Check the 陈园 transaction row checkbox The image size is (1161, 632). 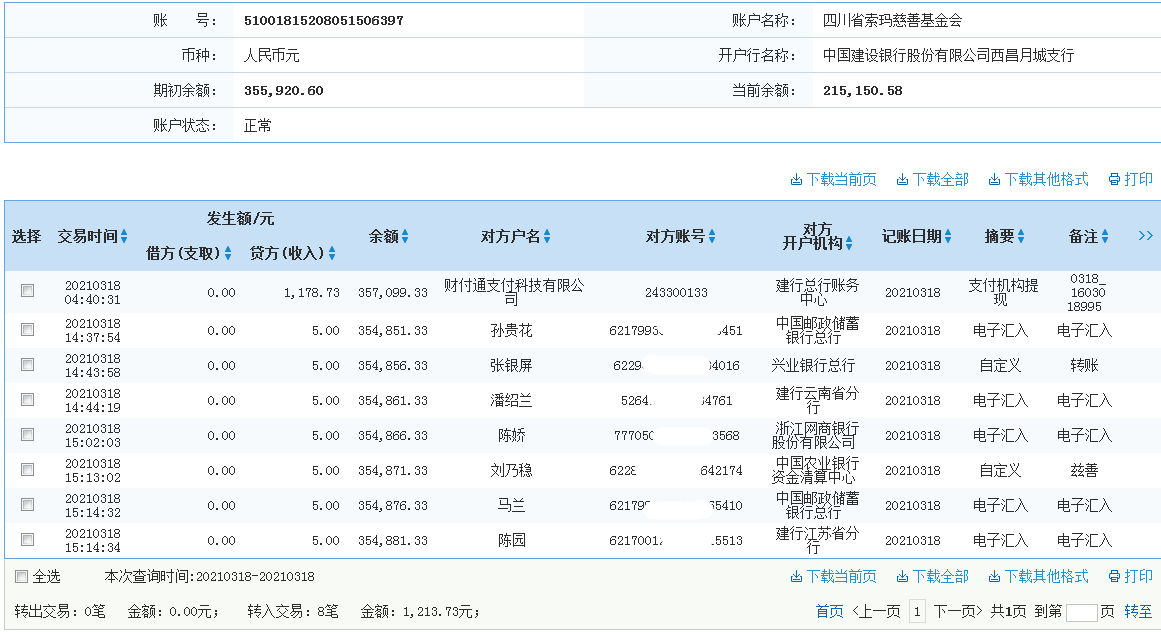pos(28,540)
